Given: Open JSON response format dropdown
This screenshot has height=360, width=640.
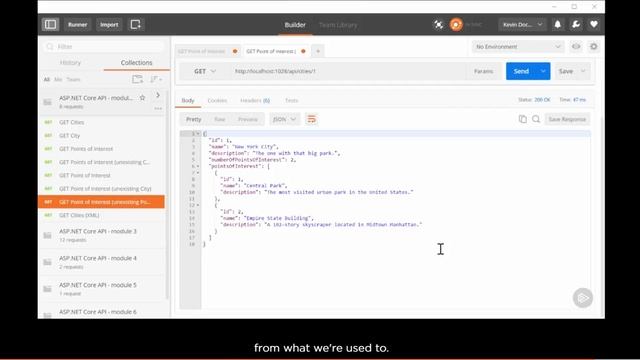Looking at the screenshot, I should pyautogui.click(x=284, y=119).
